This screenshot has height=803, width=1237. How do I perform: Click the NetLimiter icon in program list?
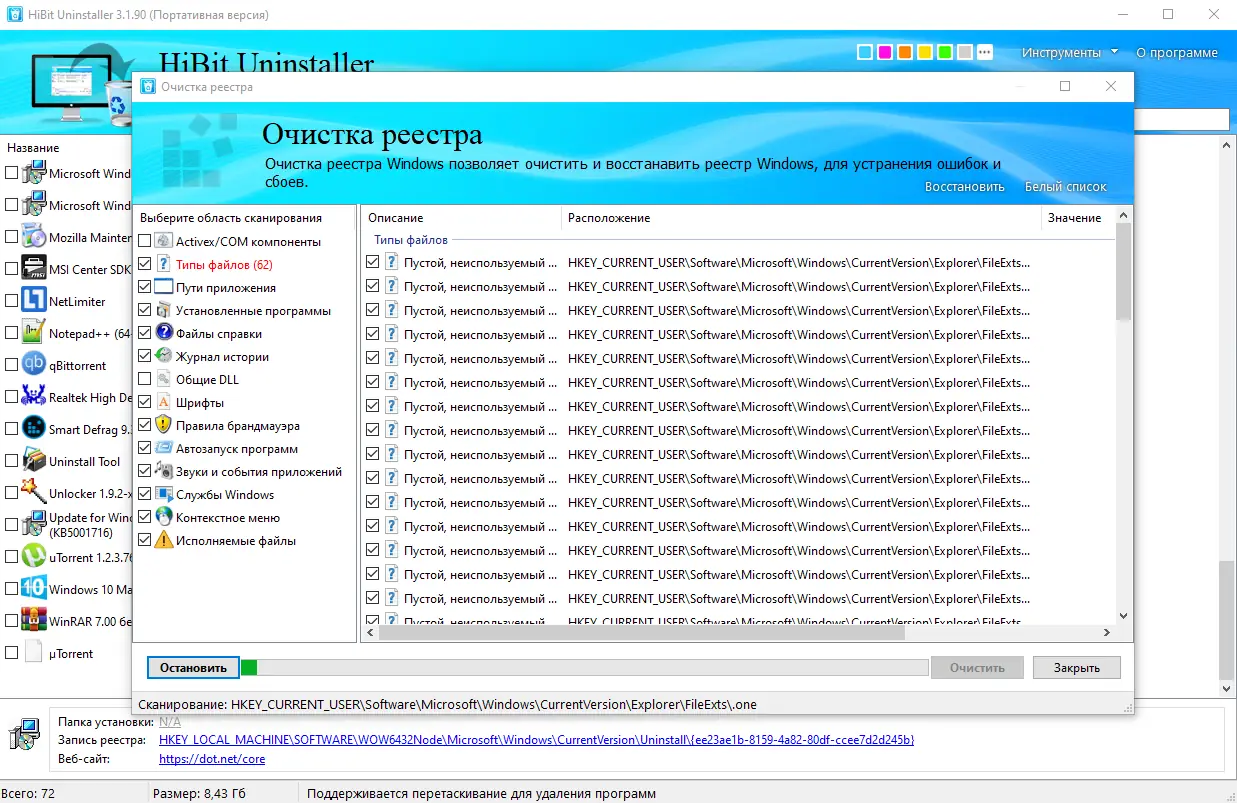point(34,301)
